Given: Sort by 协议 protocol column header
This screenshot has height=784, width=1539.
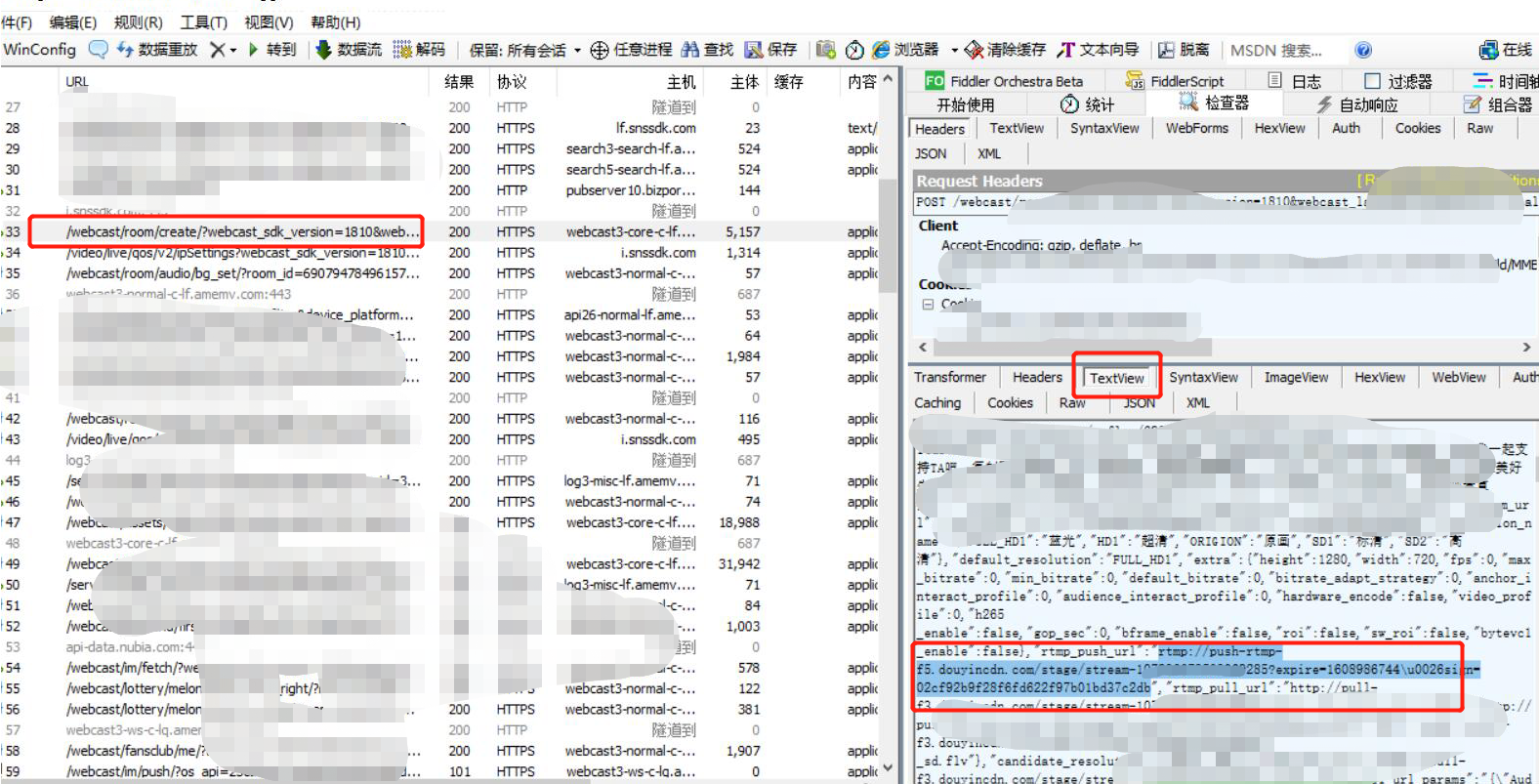Looking at the screenshot, I should [512, 82].
